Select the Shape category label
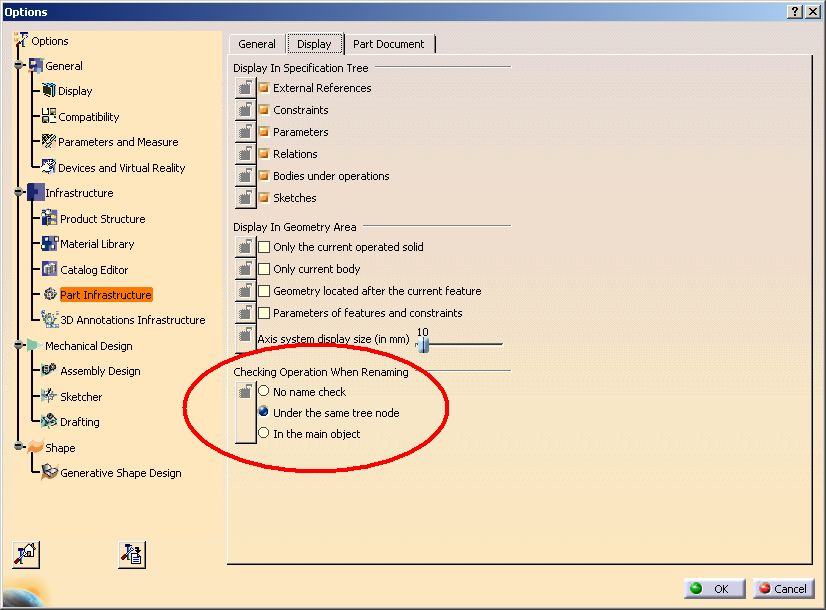The height and width of the screenshot is (610, 826). tap(60, 448)
